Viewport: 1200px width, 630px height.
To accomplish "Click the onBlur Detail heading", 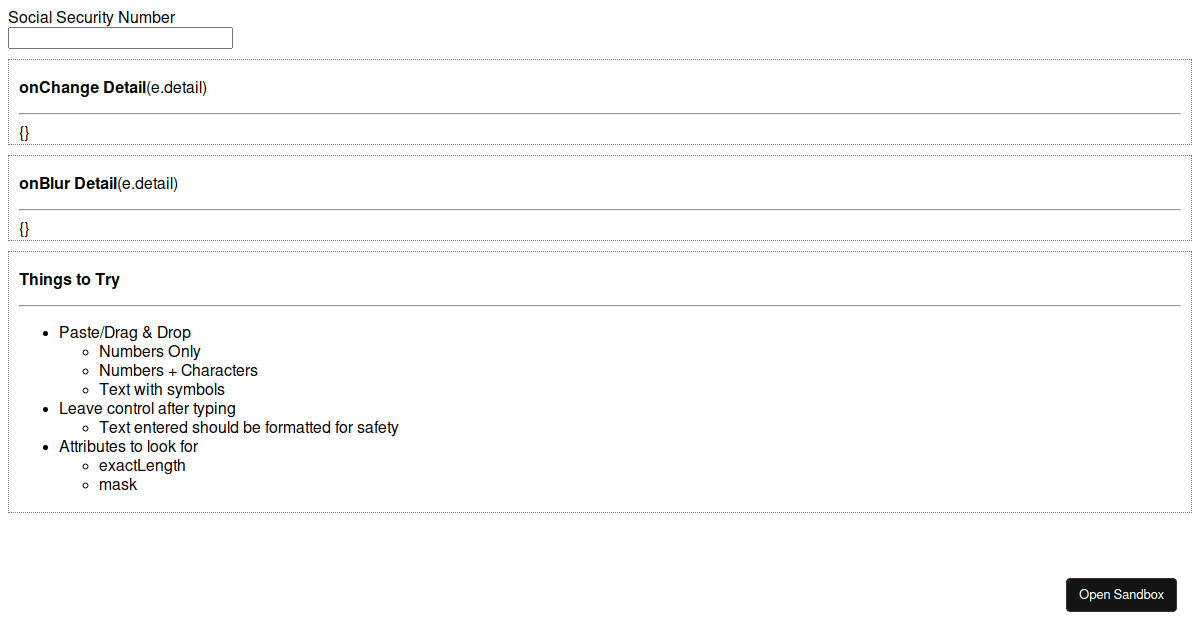I will (68, 183).
